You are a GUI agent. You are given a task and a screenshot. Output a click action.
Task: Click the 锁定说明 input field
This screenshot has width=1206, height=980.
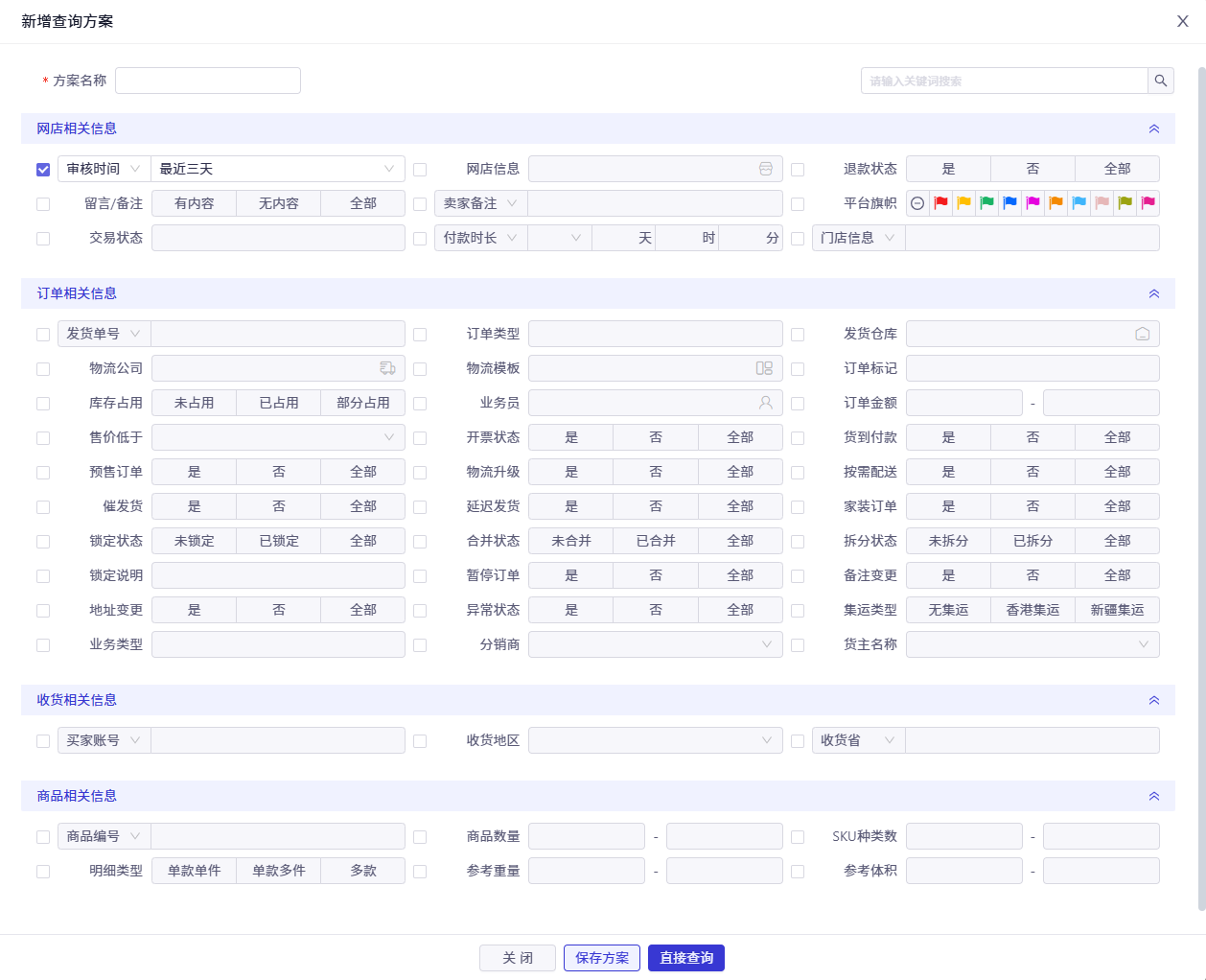click(278, 575)
